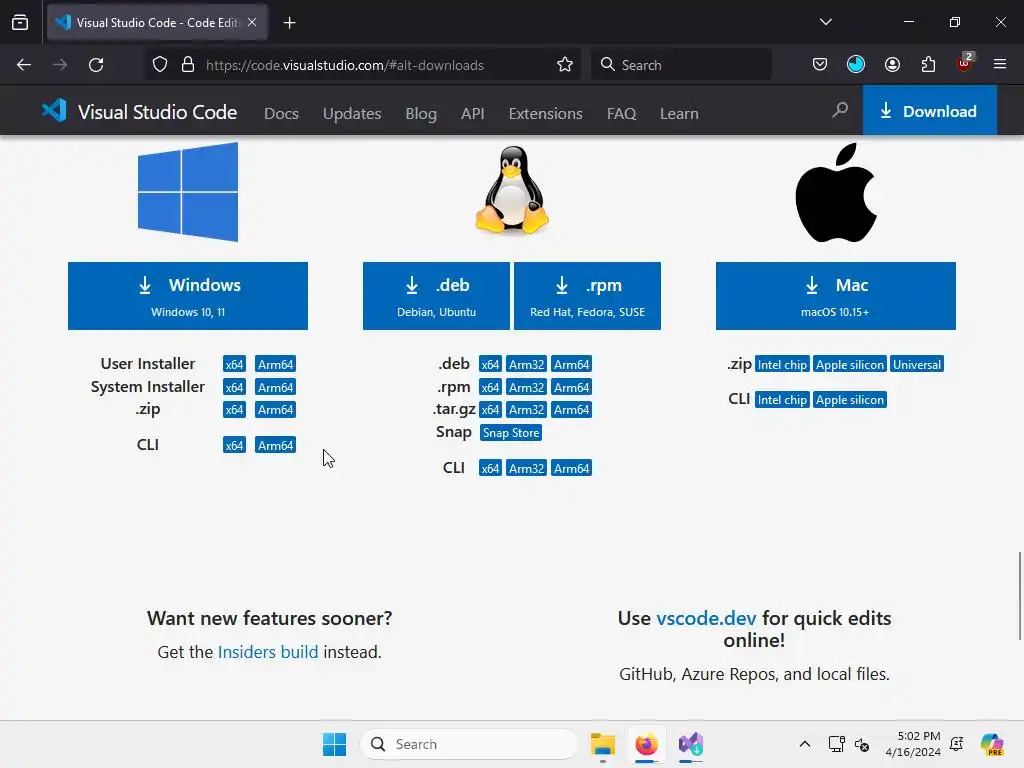Click the blue circular extension icon in toolbar
This screenshot has width=1024, height=768.
point(856,64)
